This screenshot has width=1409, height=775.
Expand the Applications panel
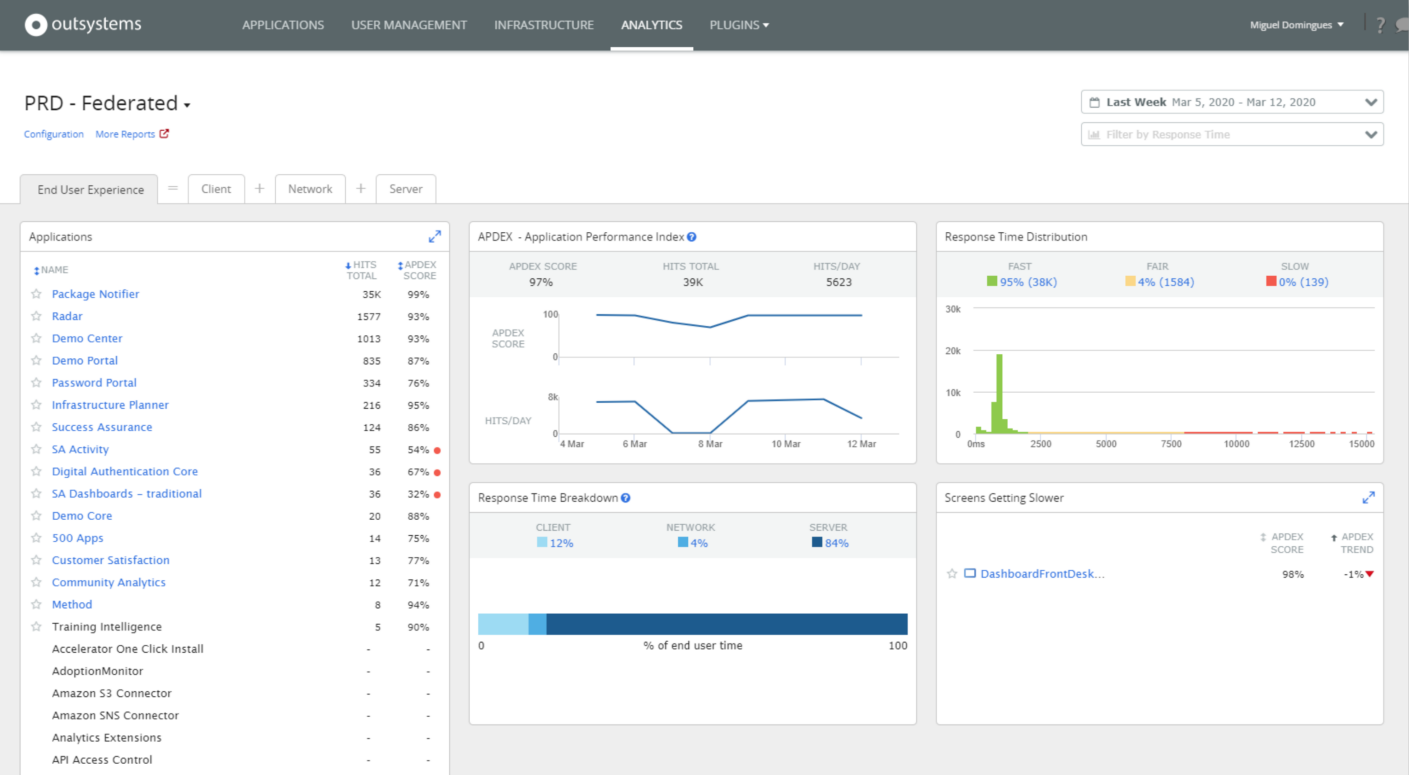pyautogui.click(x=435, y=237)
